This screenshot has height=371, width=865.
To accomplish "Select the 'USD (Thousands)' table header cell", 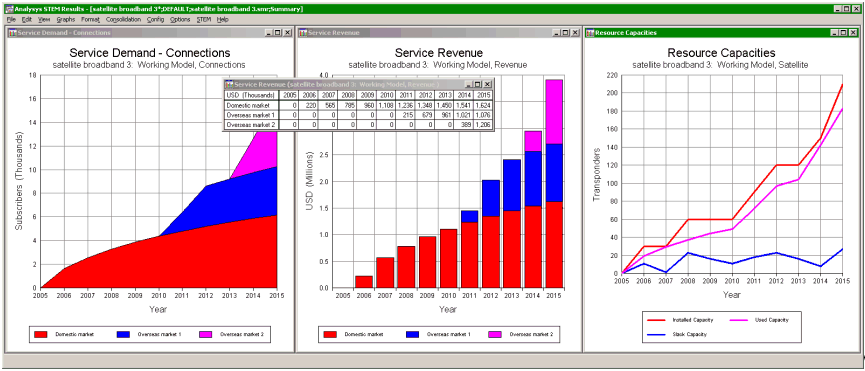I will coord(251,95).
